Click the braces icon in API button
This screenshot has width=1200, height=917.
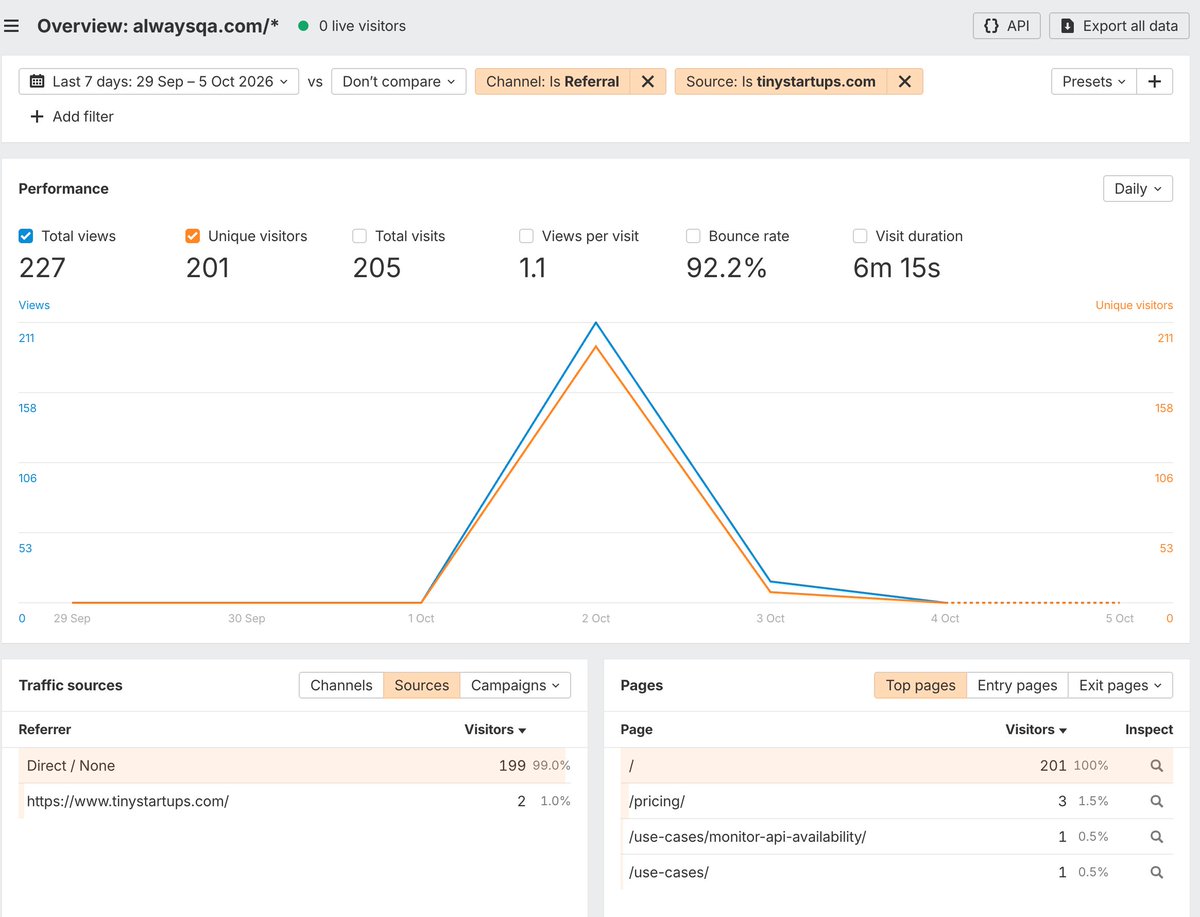[991, 26]
